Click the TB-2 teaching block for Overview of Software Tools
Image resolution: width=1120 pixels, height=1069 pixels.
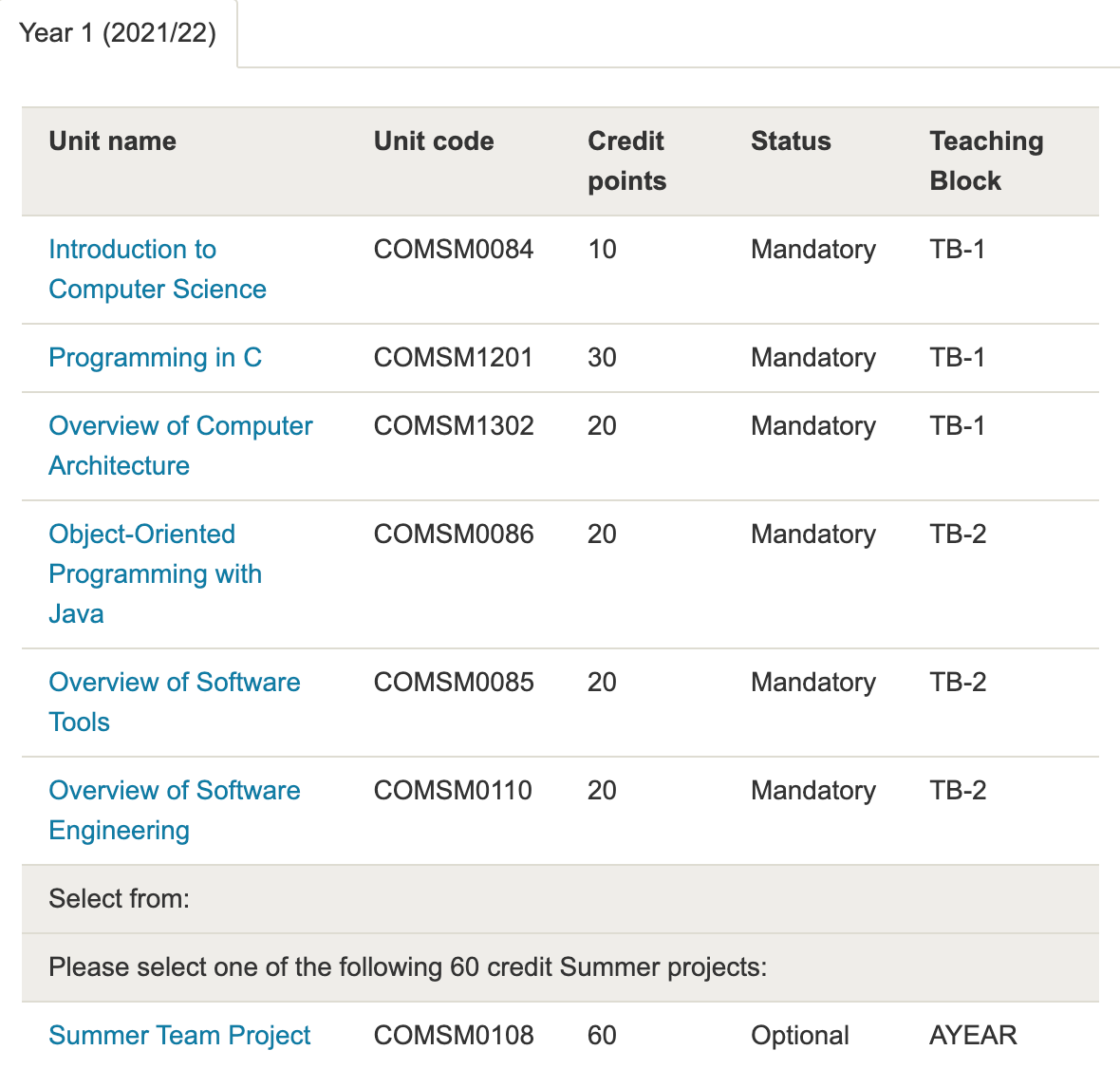tap(958, 683)
